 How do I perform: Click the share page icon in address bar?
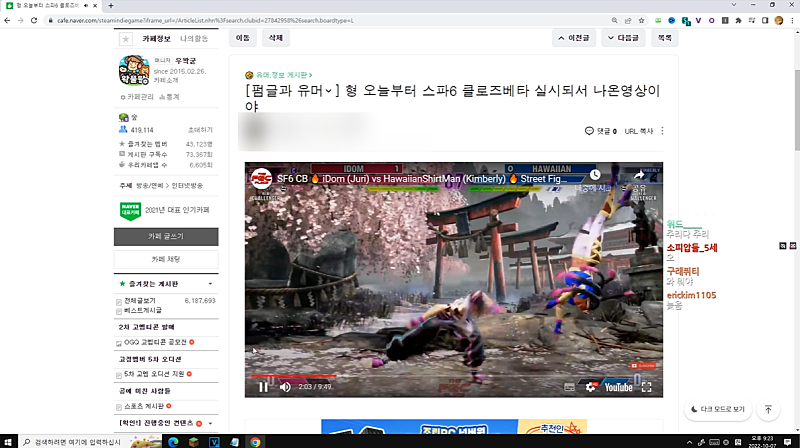(628, 20)
